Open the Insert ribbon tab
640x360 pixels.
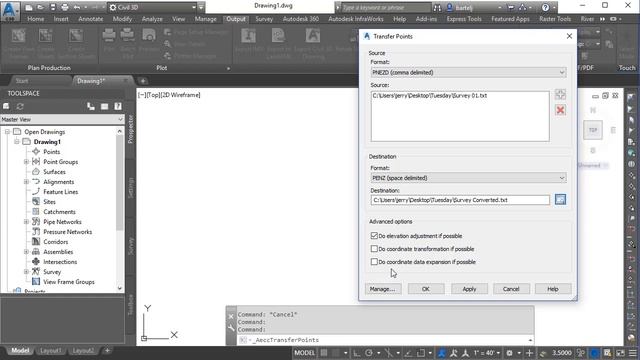[x=61, y=19]
